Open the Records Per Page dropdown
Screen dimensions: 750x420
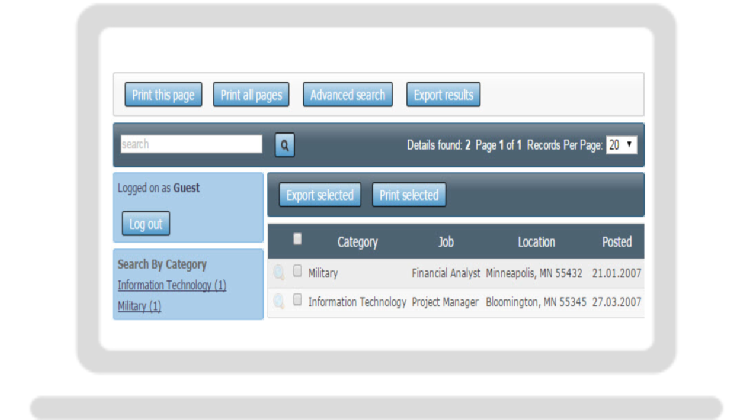pyautogui.click(x=621, y=144)
